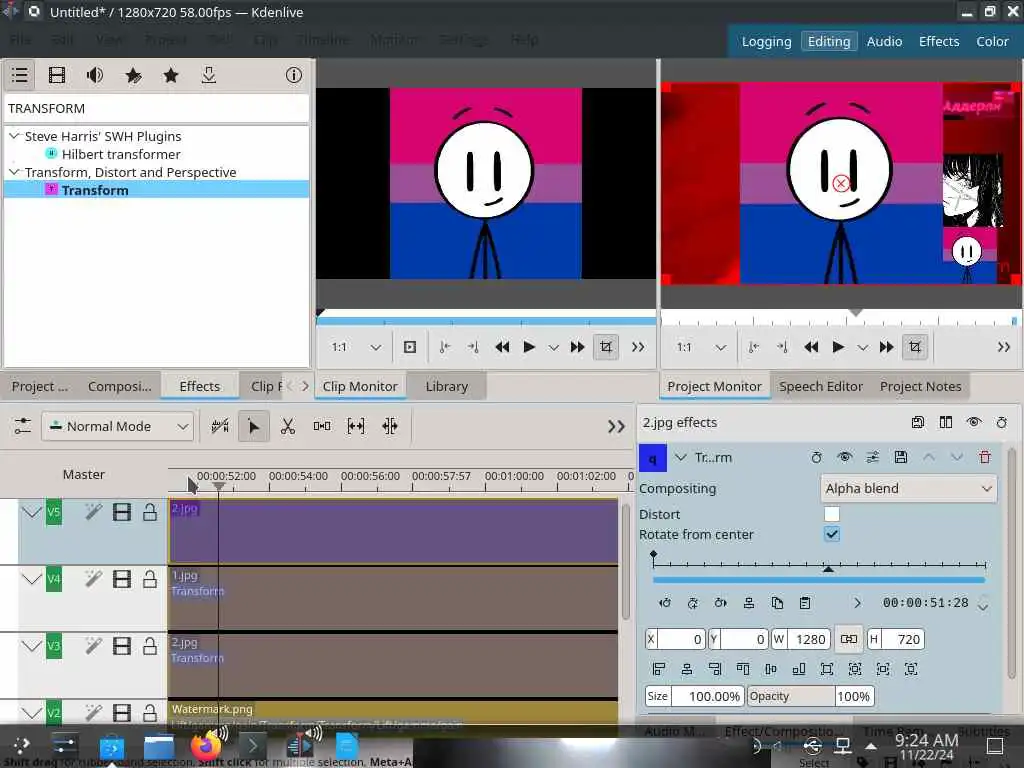Screen dimensions: 1024x768
Task: Launch Firefox from the taskbar
Action: 206,746
